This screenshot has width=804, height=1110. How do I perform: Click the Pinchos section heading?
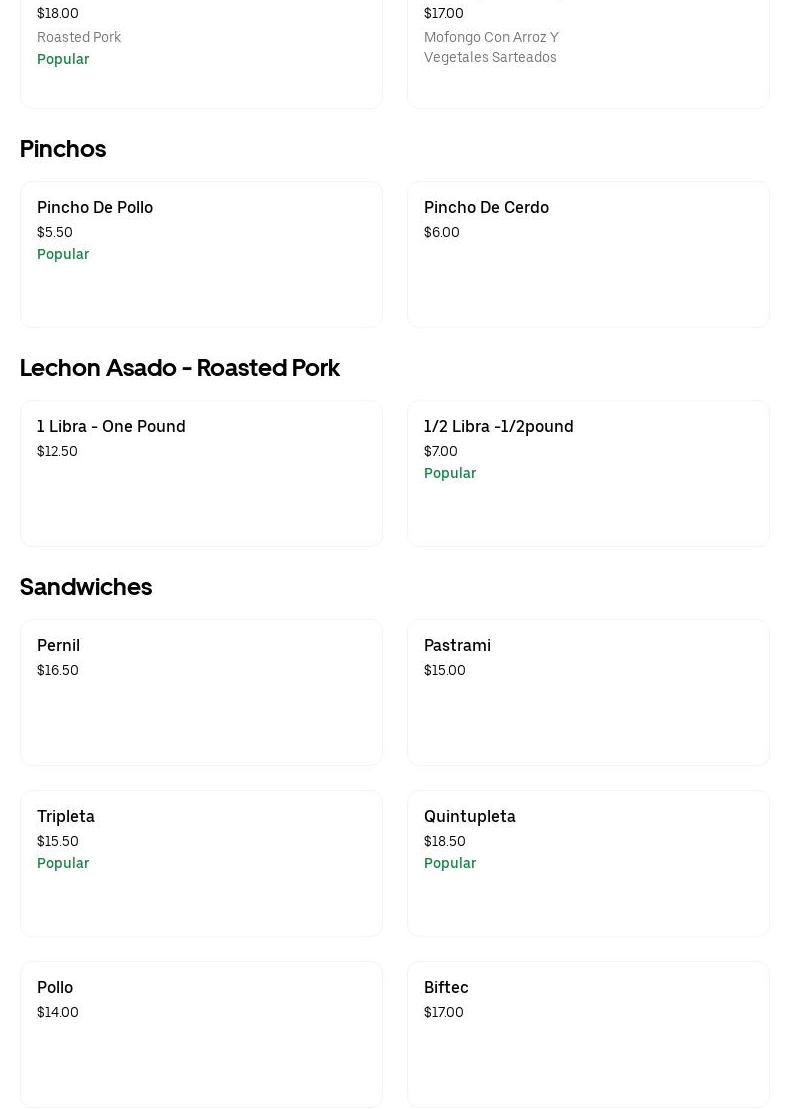[63, 149]
